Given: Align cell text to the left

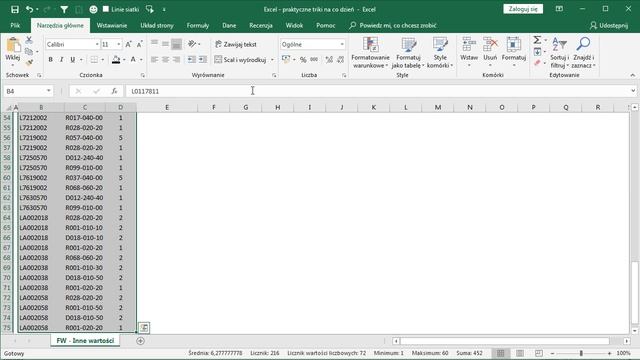Looking at the screenshot, I should pyautogui.click(x=154, y=60).
